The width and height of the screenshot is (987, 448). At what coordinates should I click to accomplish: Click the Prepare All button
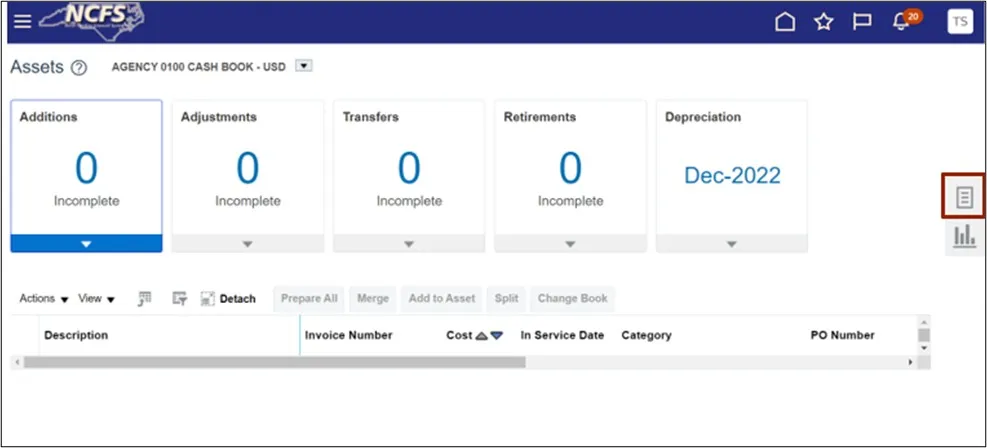click(x=309, y=299)
